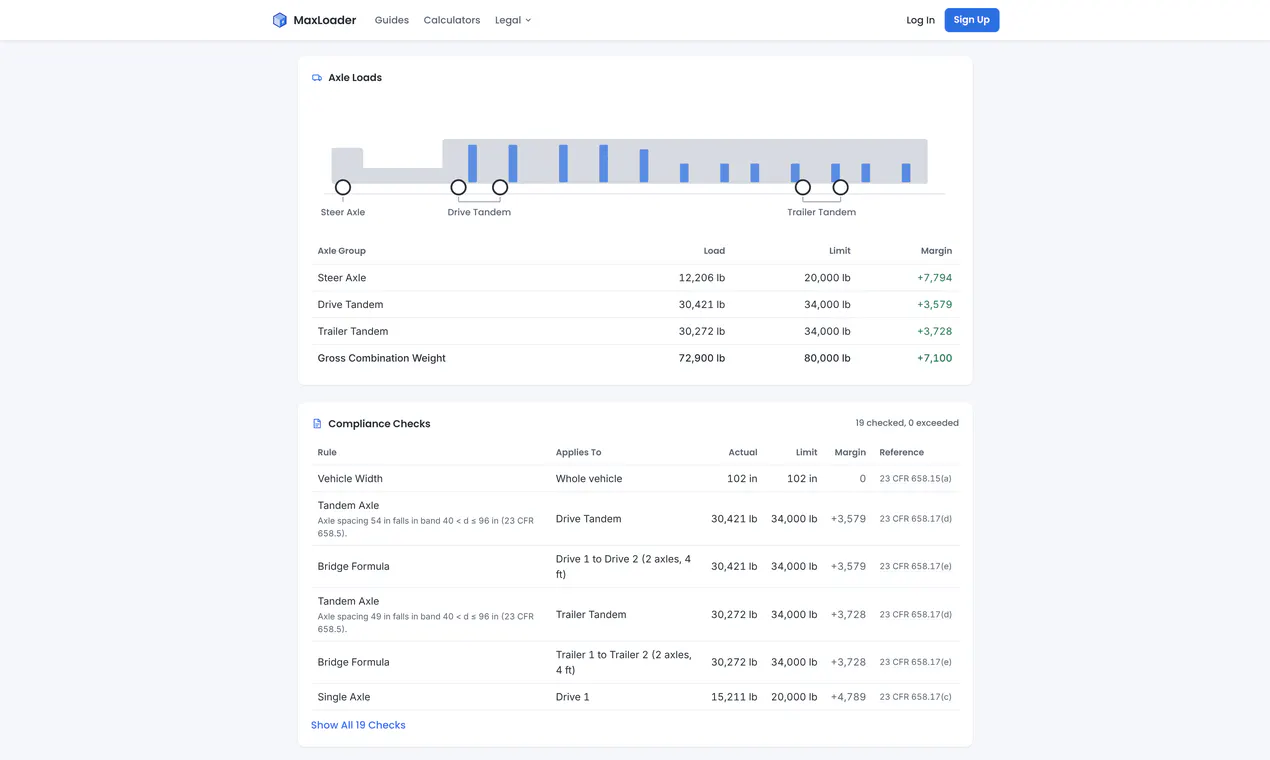Screen dimensions: 1270x760
Task: Select the Trailer Tandem diagram label
Action: (821, 212)
